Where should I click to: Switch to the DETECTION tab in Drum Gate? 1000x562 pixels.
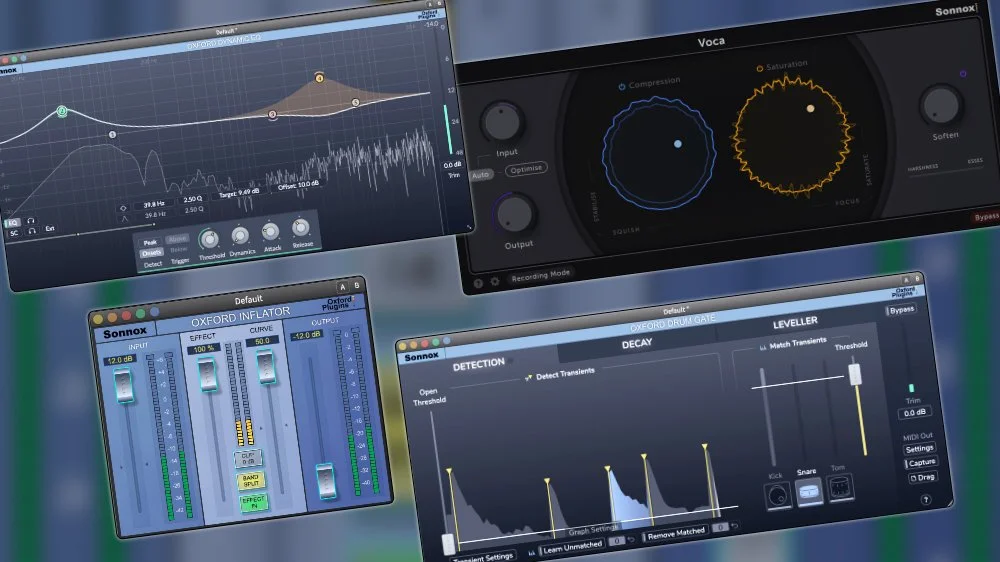(478, 364)
